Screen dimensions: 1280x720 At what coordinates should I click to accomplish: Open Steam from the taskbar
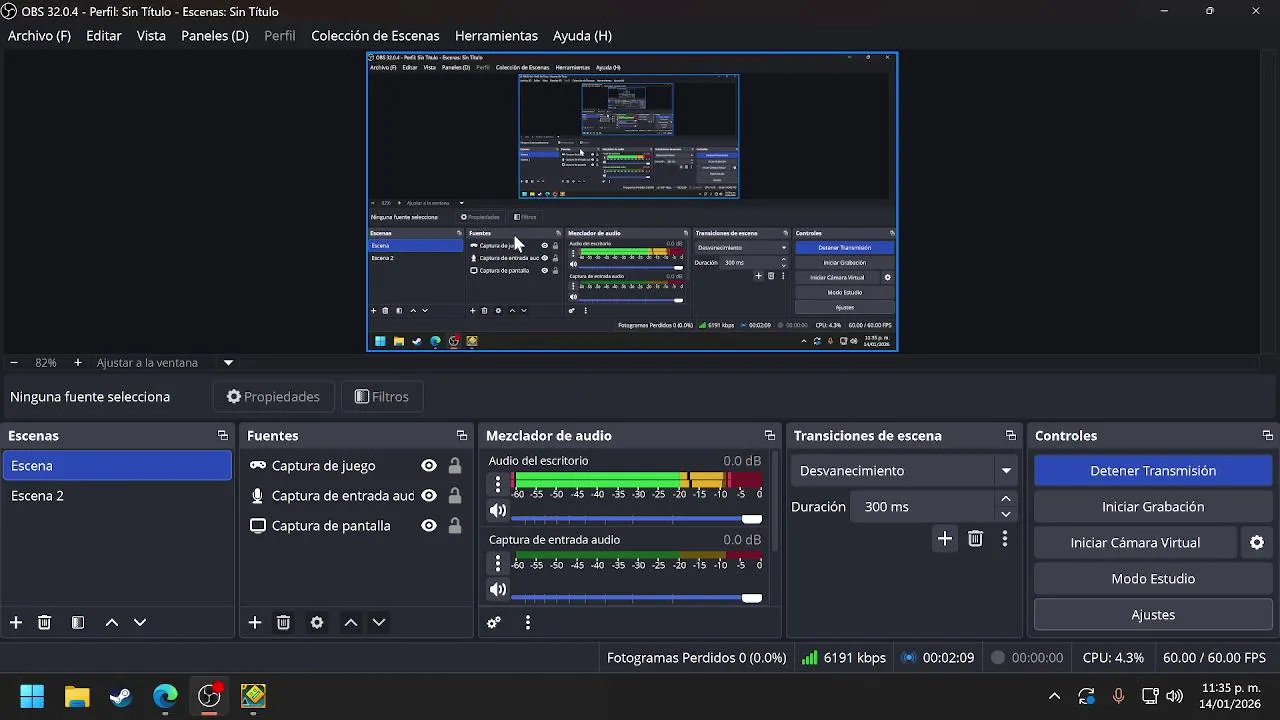pyautogui.click(x=121, y=696)
